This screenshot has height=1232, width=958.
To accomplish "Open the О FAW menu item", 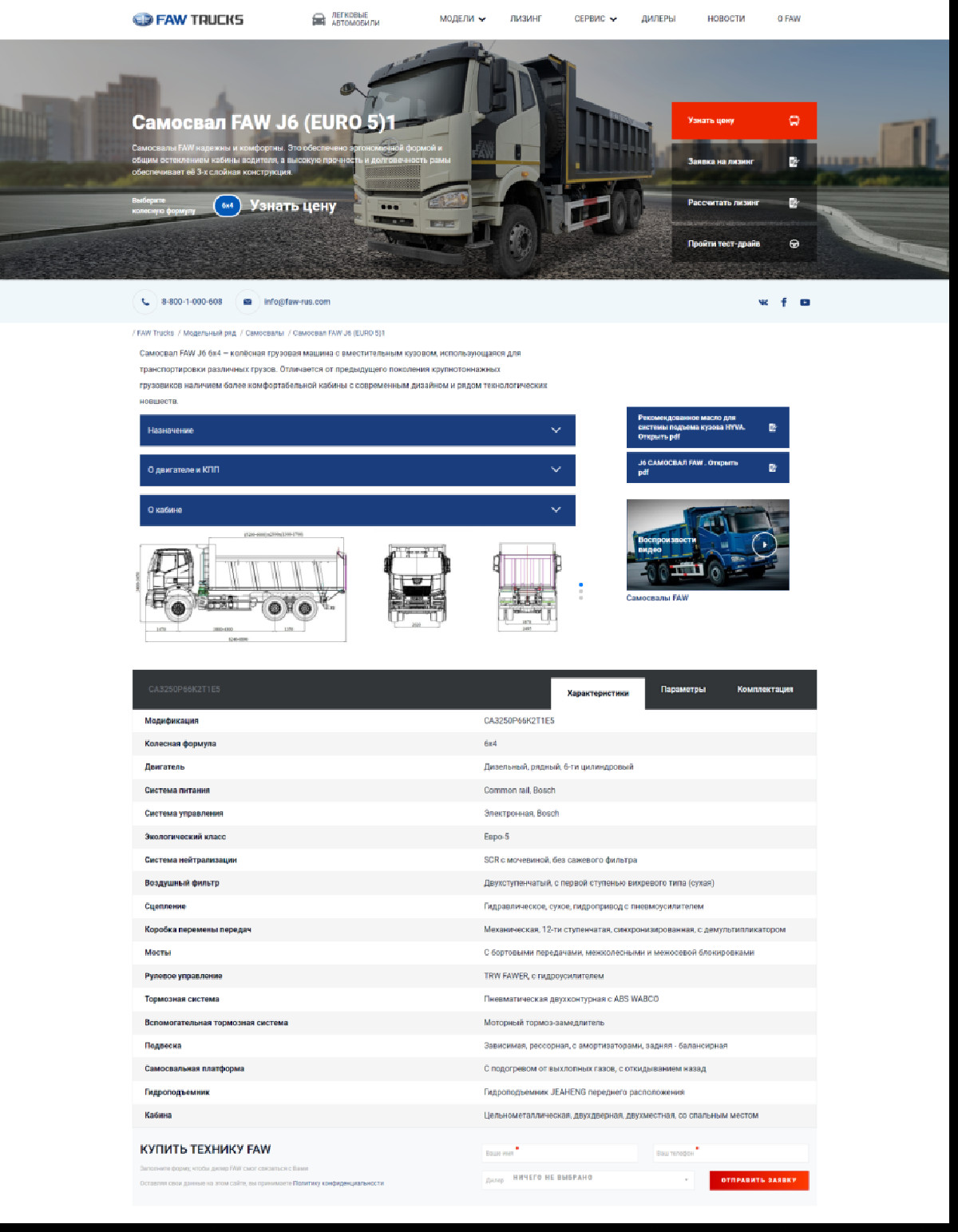I will (789, 19).
